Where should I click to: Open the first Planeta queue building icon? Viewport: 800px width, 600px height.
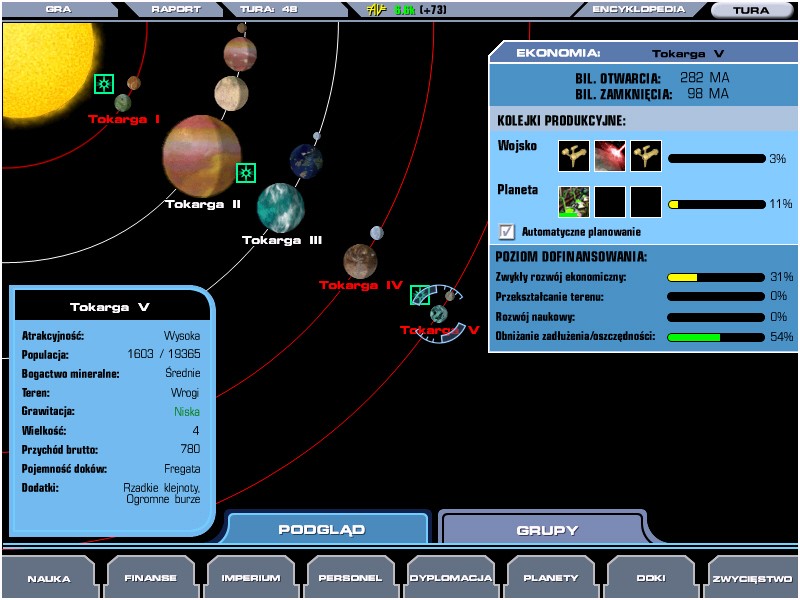tap(574, 202)
